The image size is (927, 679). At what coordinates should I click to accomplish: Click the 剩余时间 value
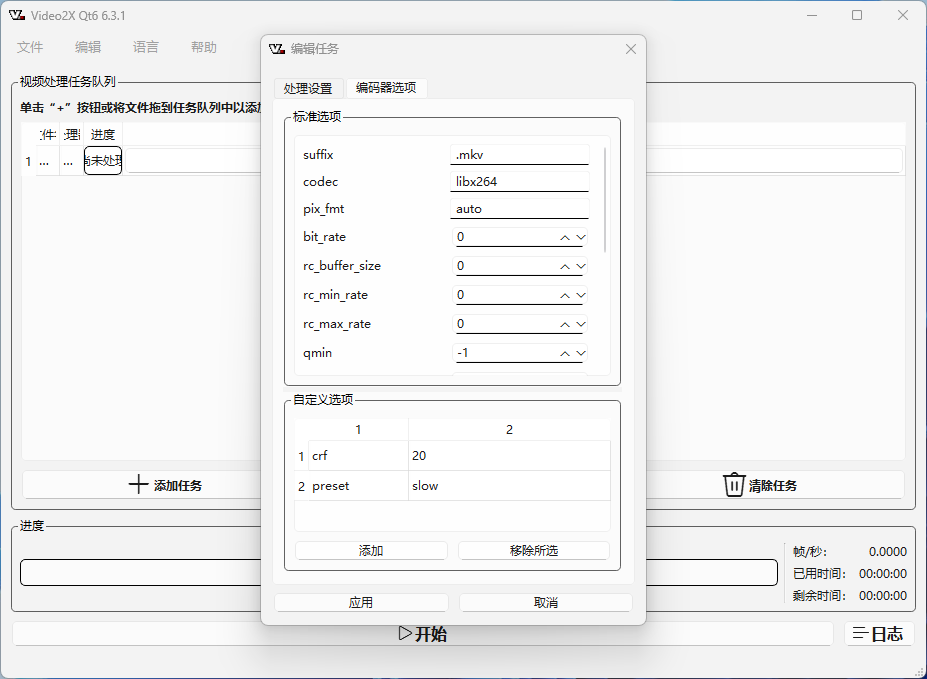click(883, 596)
